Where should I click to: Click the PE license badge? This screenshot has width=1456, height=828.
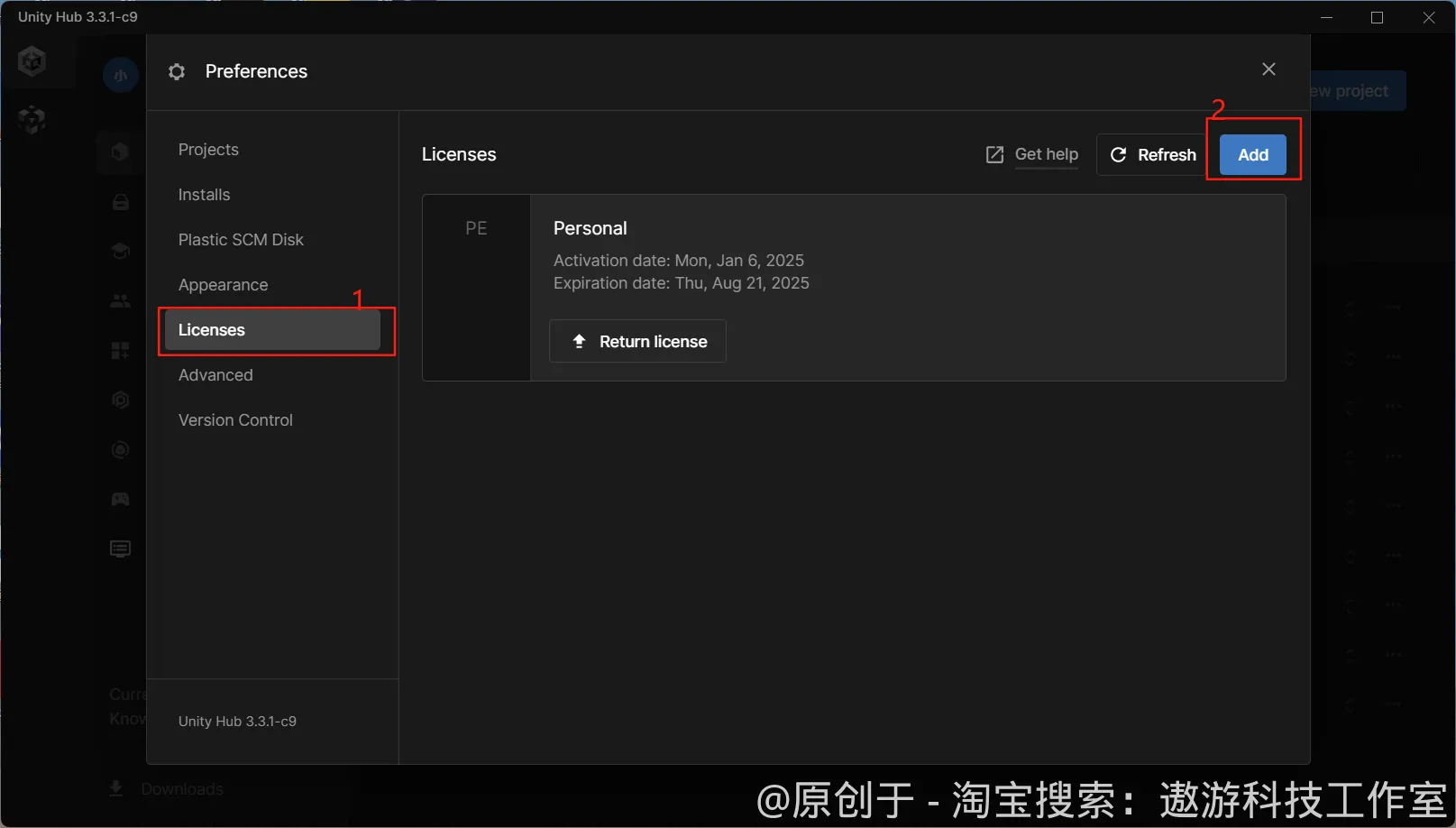[x=476, y=228]
